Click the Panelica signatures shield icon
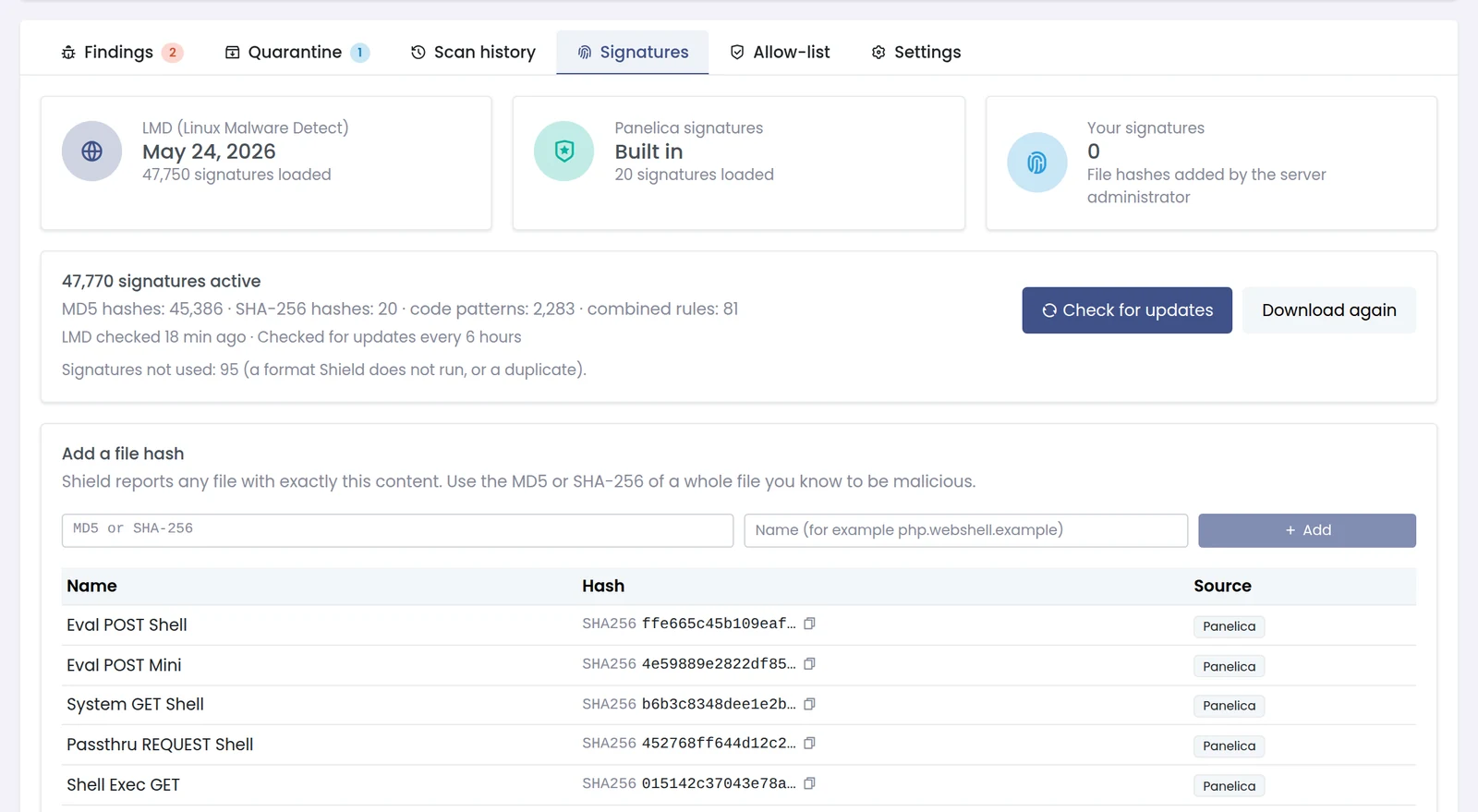Screen dimensions: 1478x812 pos(563,151)
